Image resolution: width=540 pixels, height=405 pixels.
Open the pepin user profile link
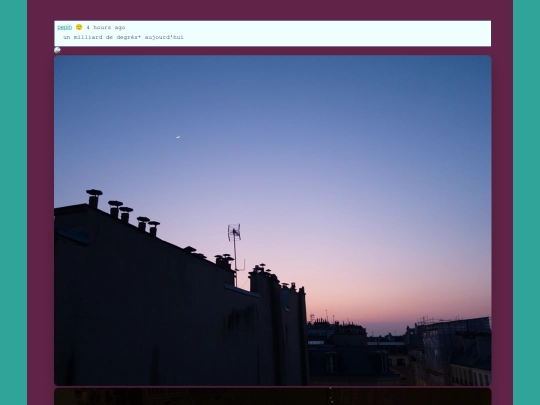(64, 27)
